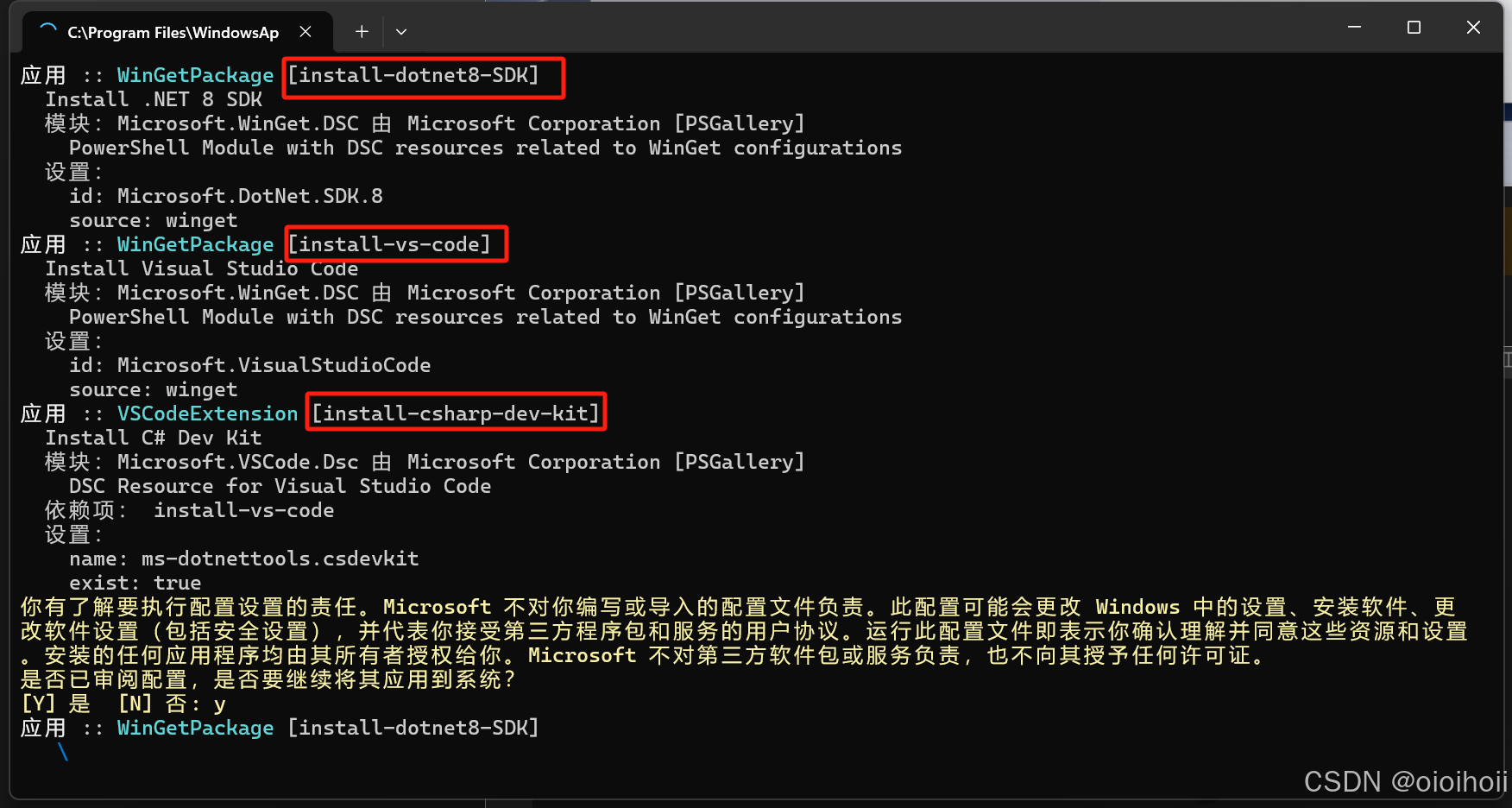Screen dimensions: 1512x808
Task: Select the highlighted install-csharp-dev-kit text
Action: pos(456,413)
